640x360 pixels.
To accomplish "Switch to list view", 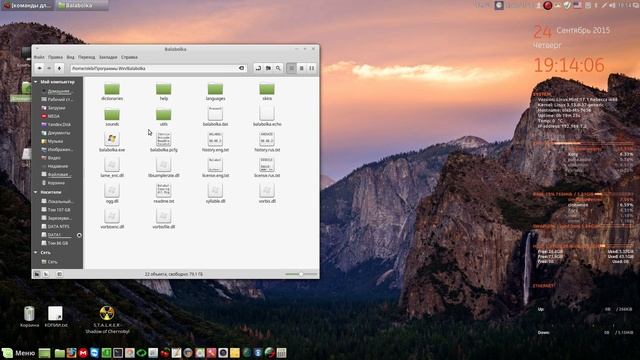I will click(302, 68).
